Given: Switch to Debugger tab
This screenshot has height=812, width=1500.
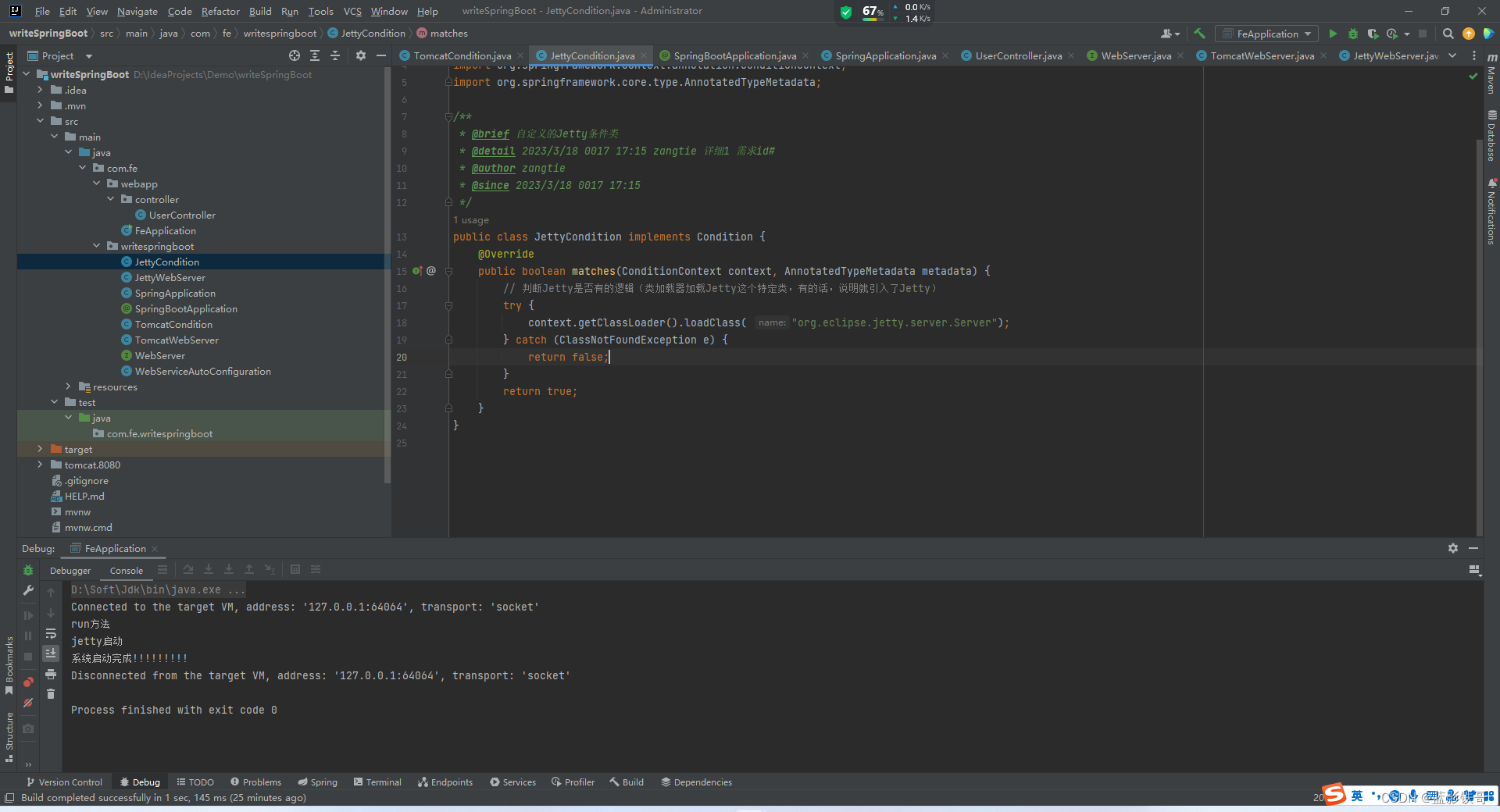Looking at the screenshot, I should point(70,571).
